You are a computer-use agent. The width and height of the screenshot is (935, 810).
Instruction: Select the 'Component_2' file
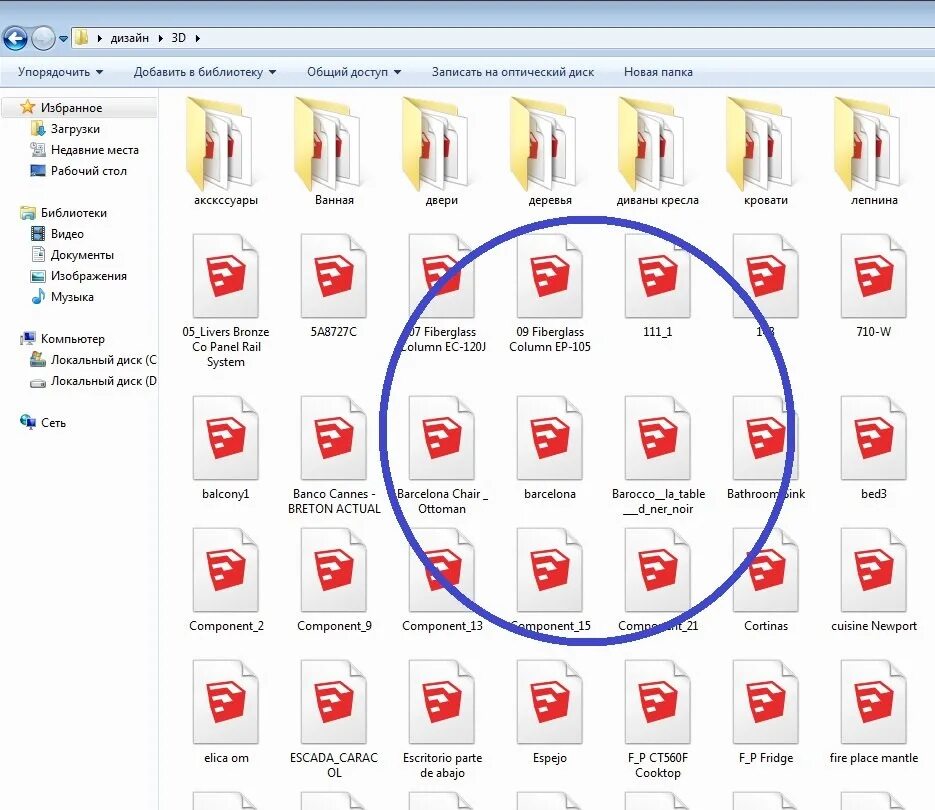(226, 580)
